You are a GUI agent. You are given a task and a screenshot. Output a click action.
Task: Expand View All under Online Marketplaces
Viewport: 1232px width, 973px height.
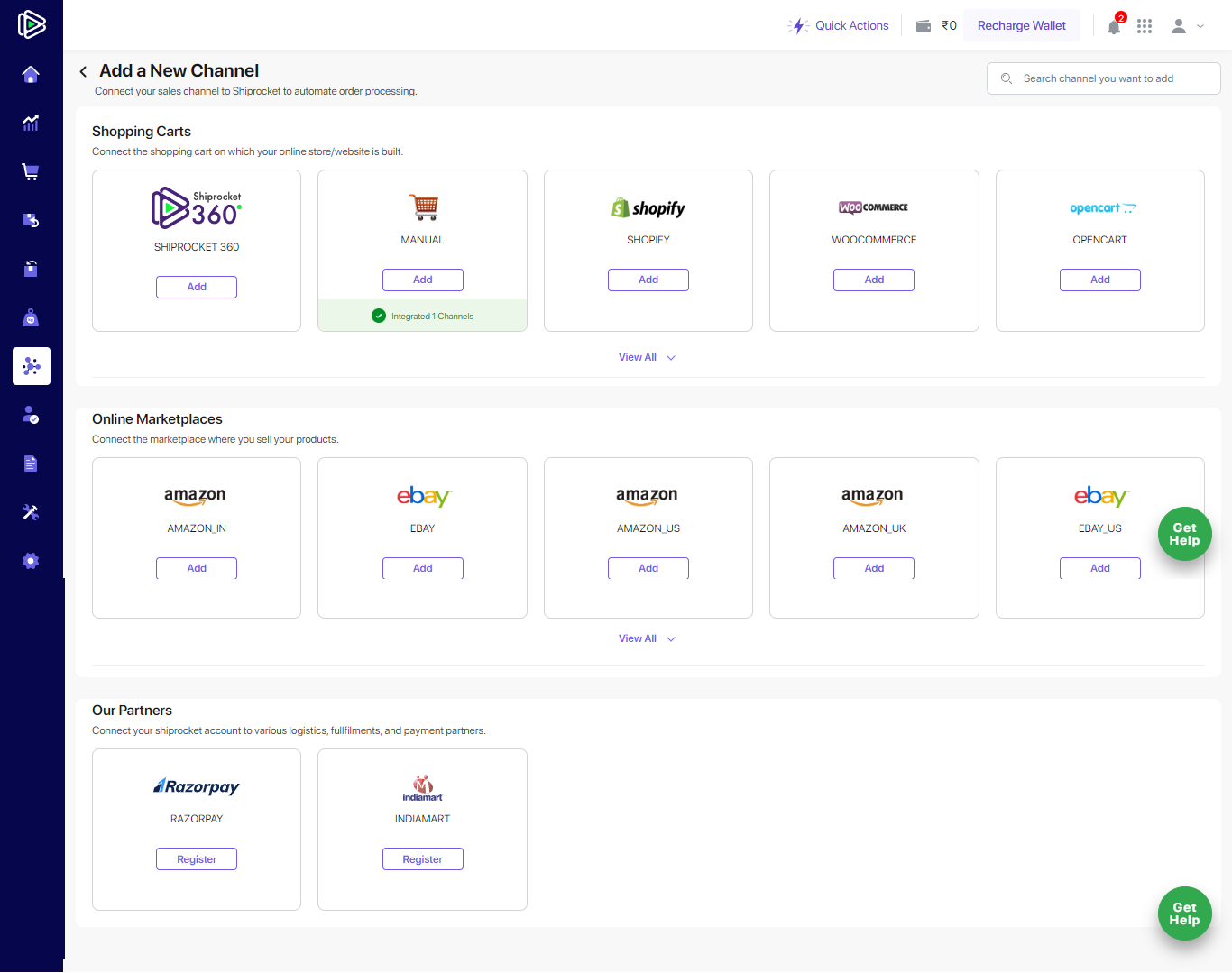tap(647, 638)
